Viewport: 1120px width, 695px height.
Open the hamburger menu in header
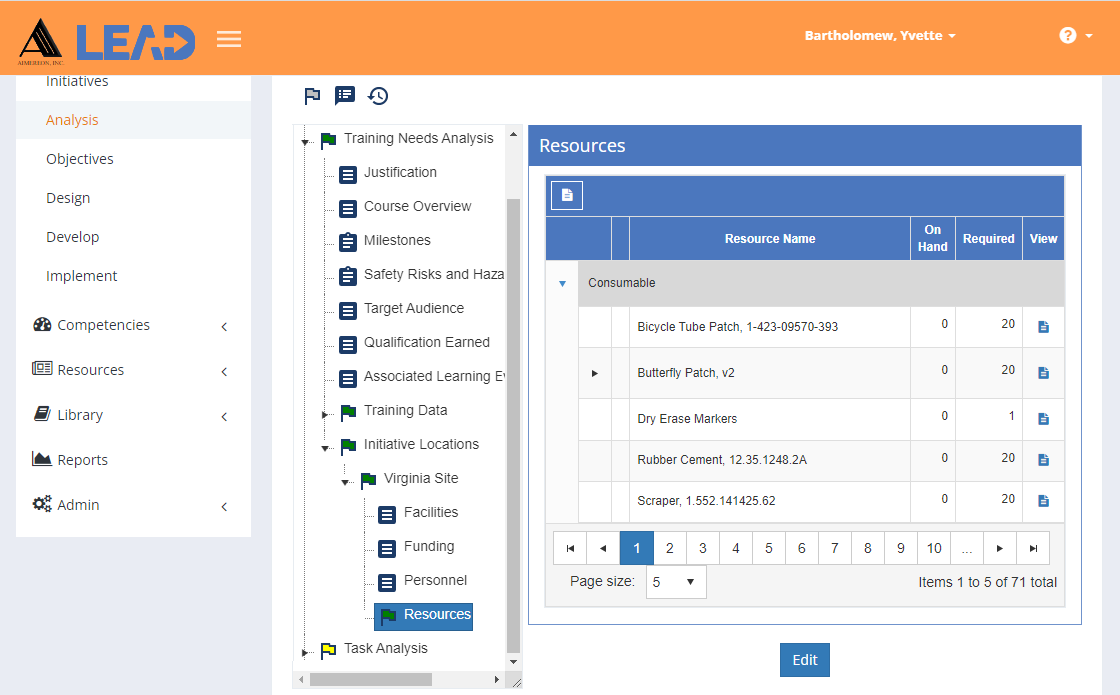click(229, 39)
